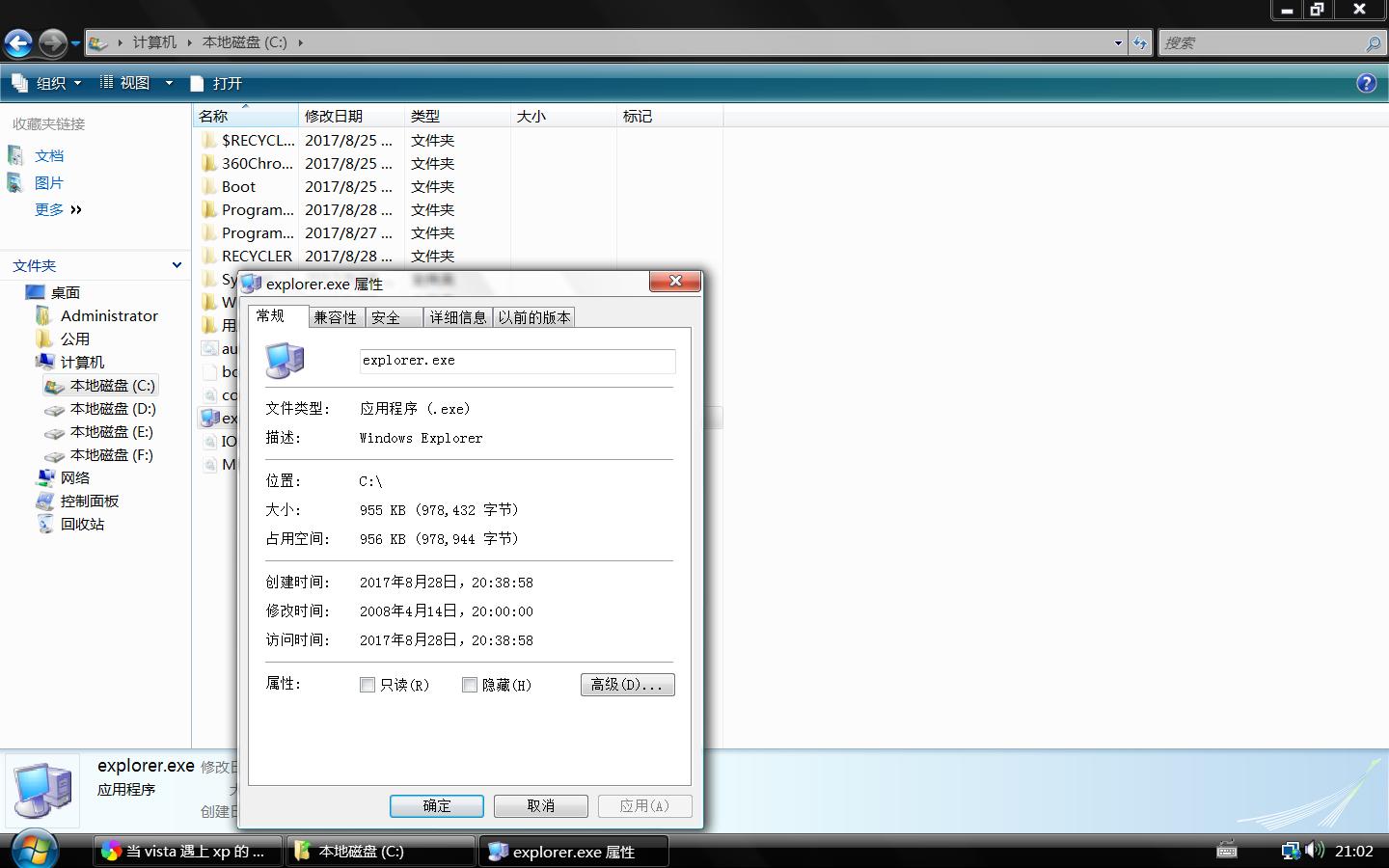Screen dimensions: 1389x868
Task: Sort by the Size (大小) column header
Action: (563, 116)
